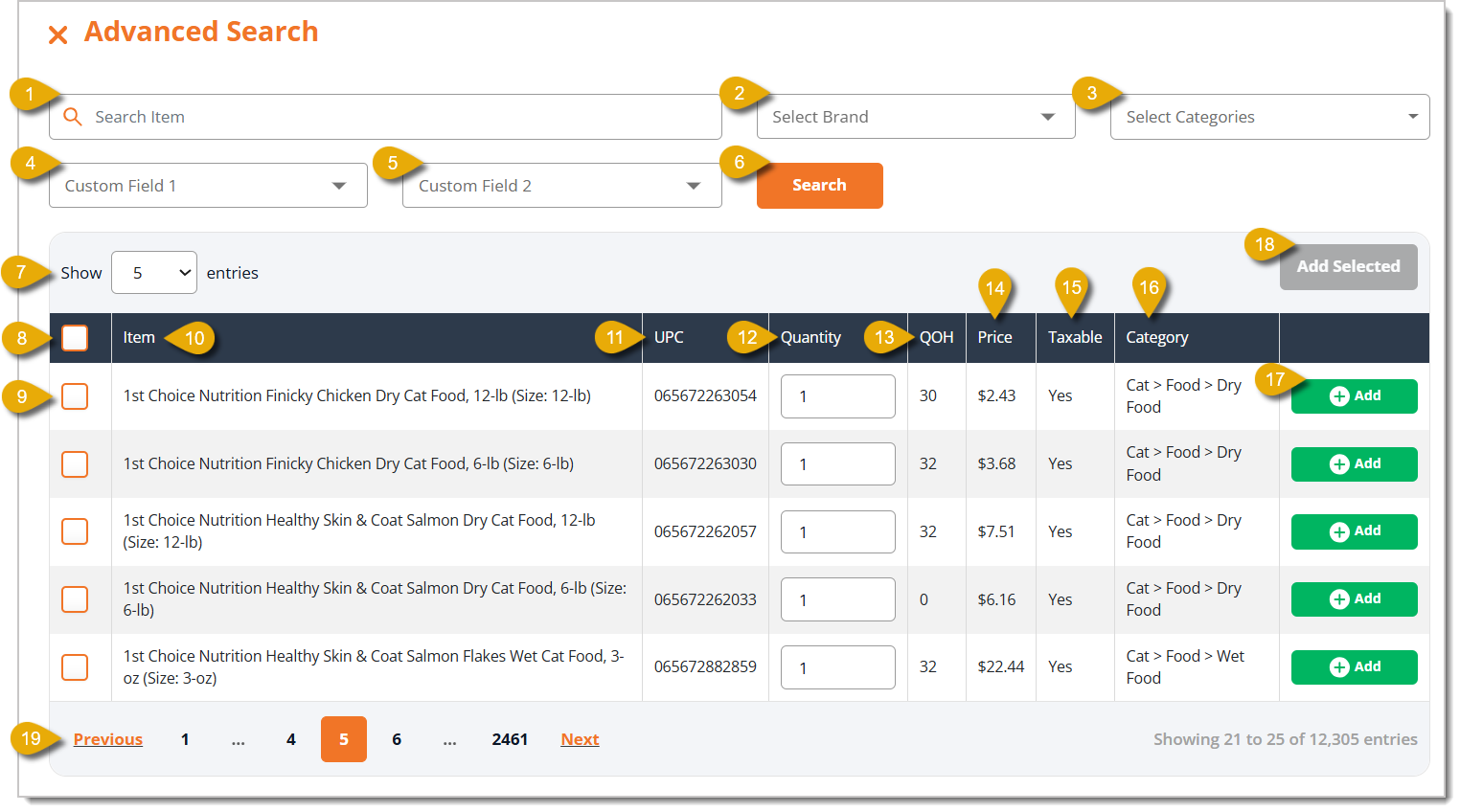Add the $6.16 Salmon 6-lb item
1460x812 pixels.
pyautogui.click(x=1354, y=599)
